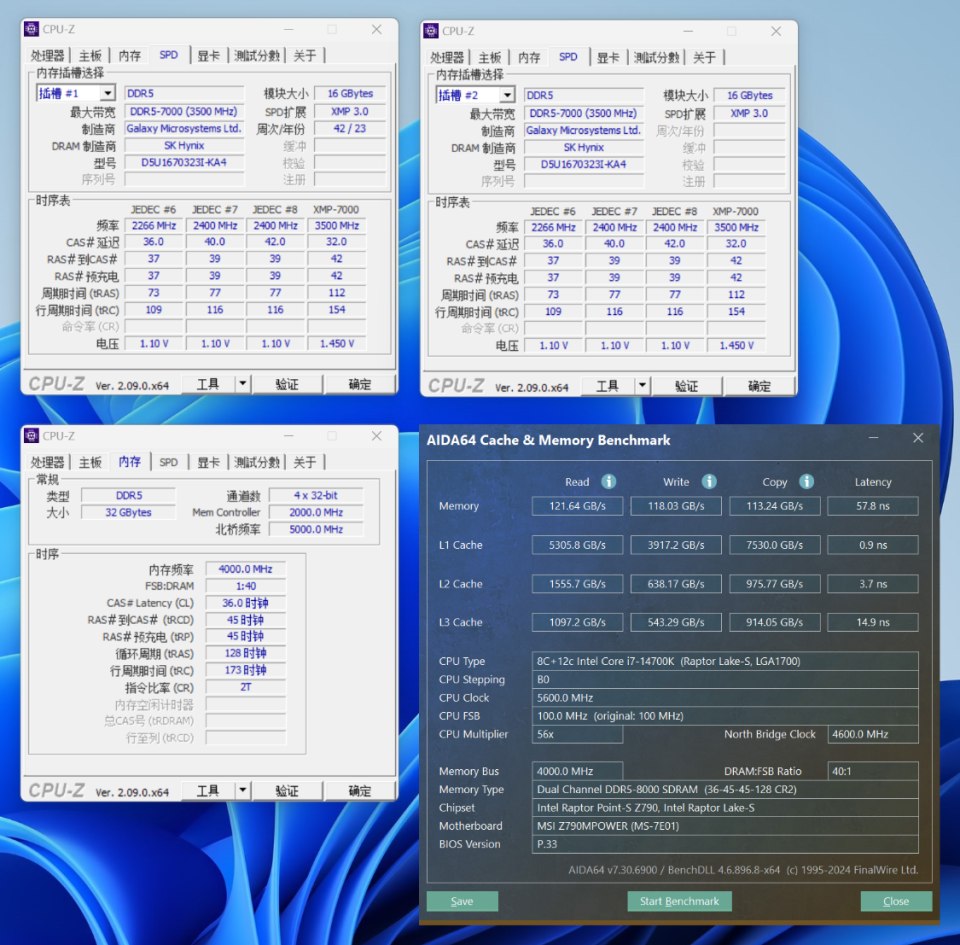Screen dimensions: 960x945
Task: Click the info icon next to Read
Action: (x=609, y=482)
